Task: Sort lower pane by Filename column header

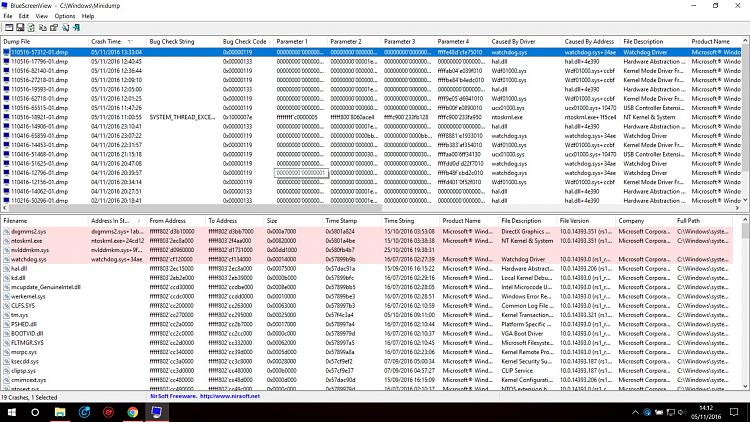Action: (x=44, y=221)
